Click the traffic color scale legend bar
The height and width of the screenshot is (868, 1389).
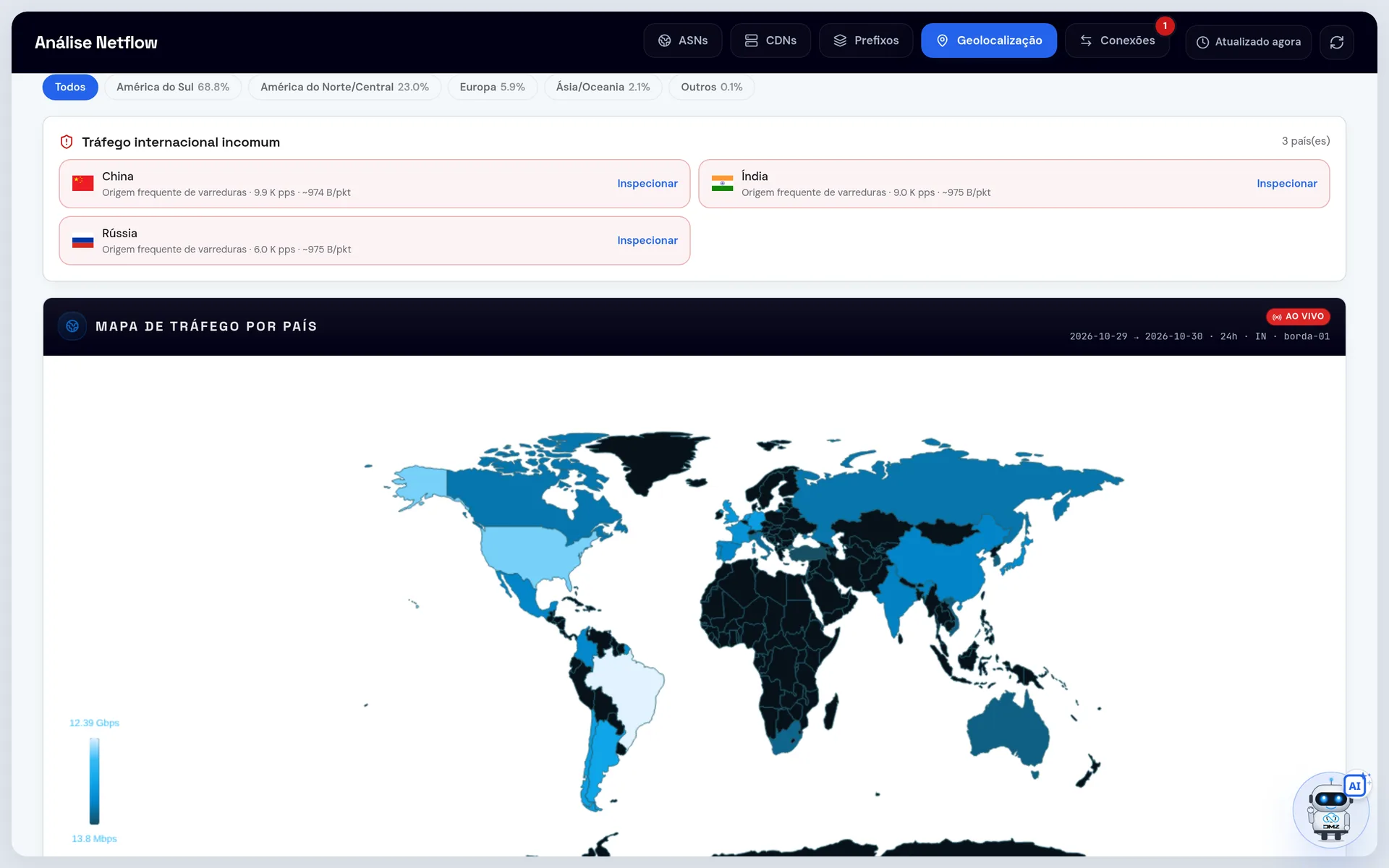click(x=94, y=780)
